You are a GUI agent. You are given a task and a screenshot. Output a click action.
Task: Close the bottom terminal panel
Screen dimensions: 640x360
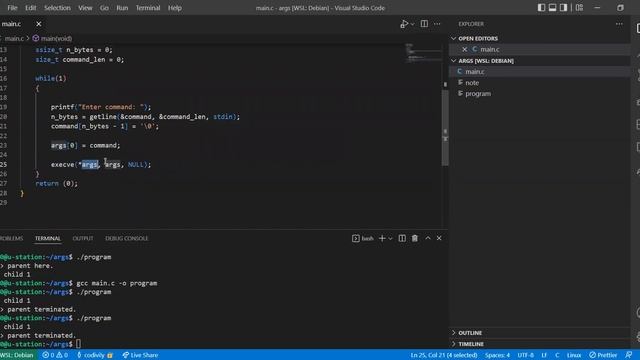tap(439, 238)
